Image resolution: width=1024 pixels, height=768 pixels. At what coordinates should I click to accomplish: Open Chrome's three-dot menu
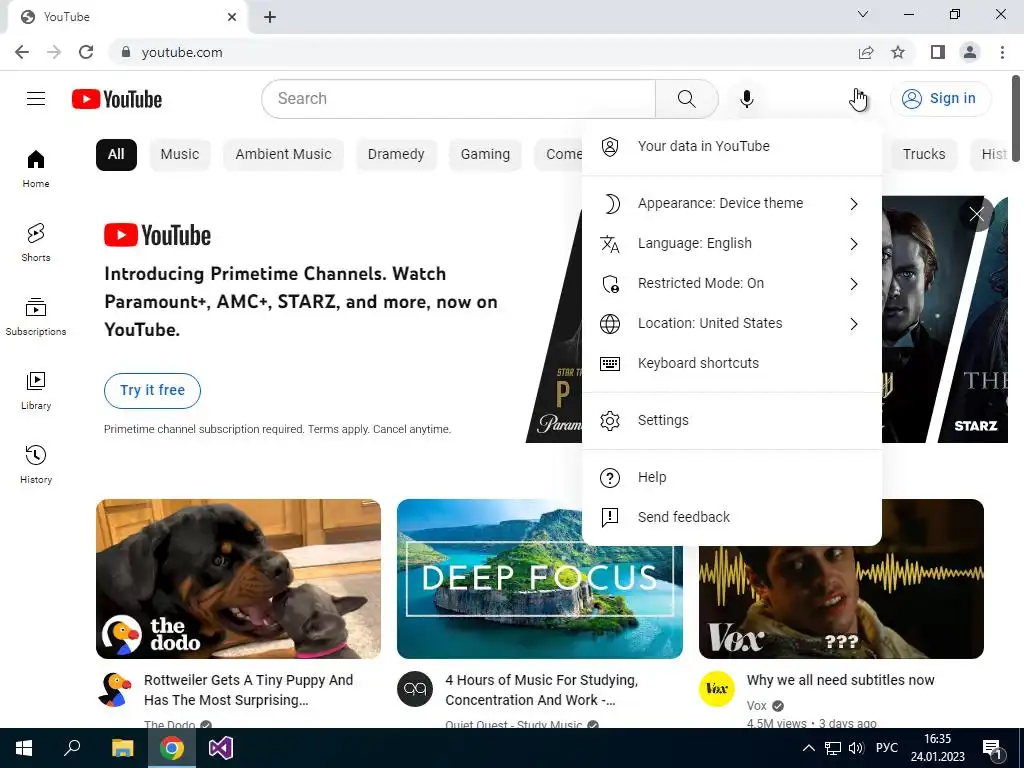[1002, 52]
